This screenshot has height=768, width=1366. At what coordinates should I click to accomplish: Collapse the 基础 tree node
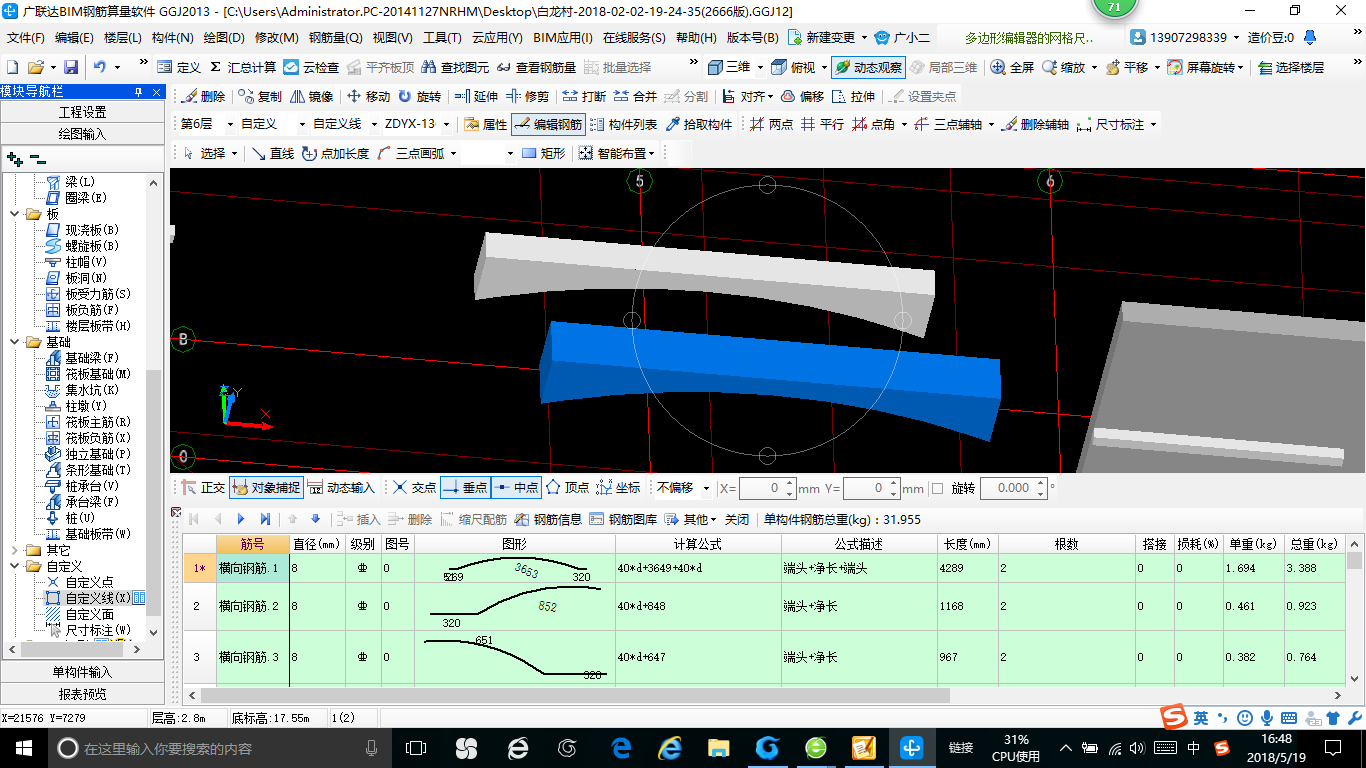click(15, 342)
